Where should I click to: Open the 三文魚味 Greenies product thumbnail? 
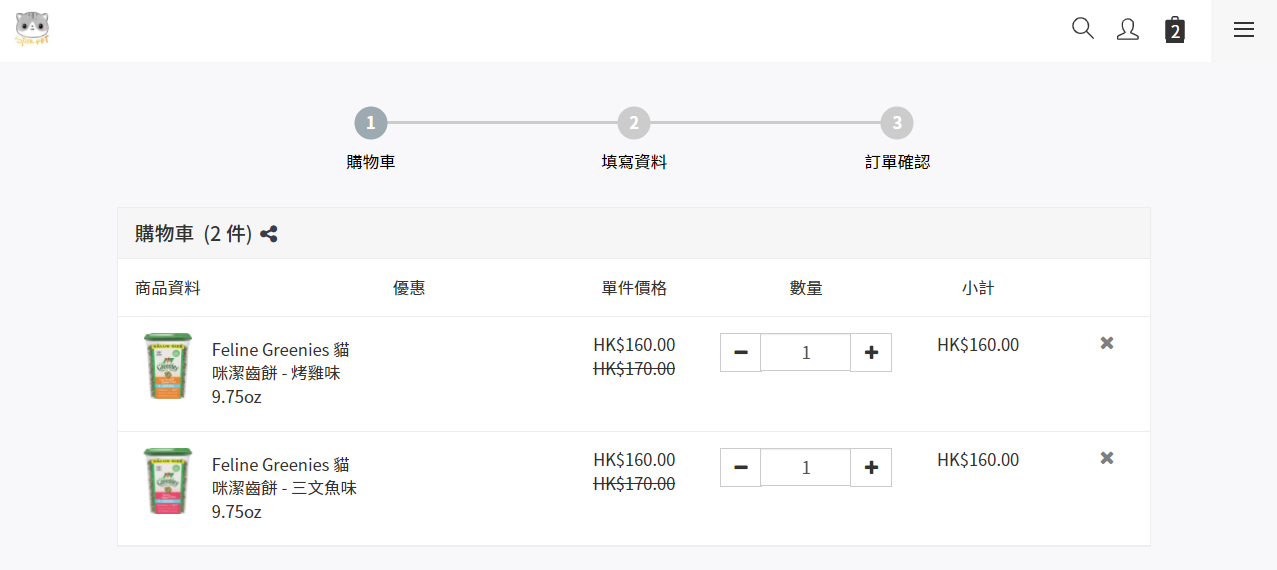click(168, 482)
